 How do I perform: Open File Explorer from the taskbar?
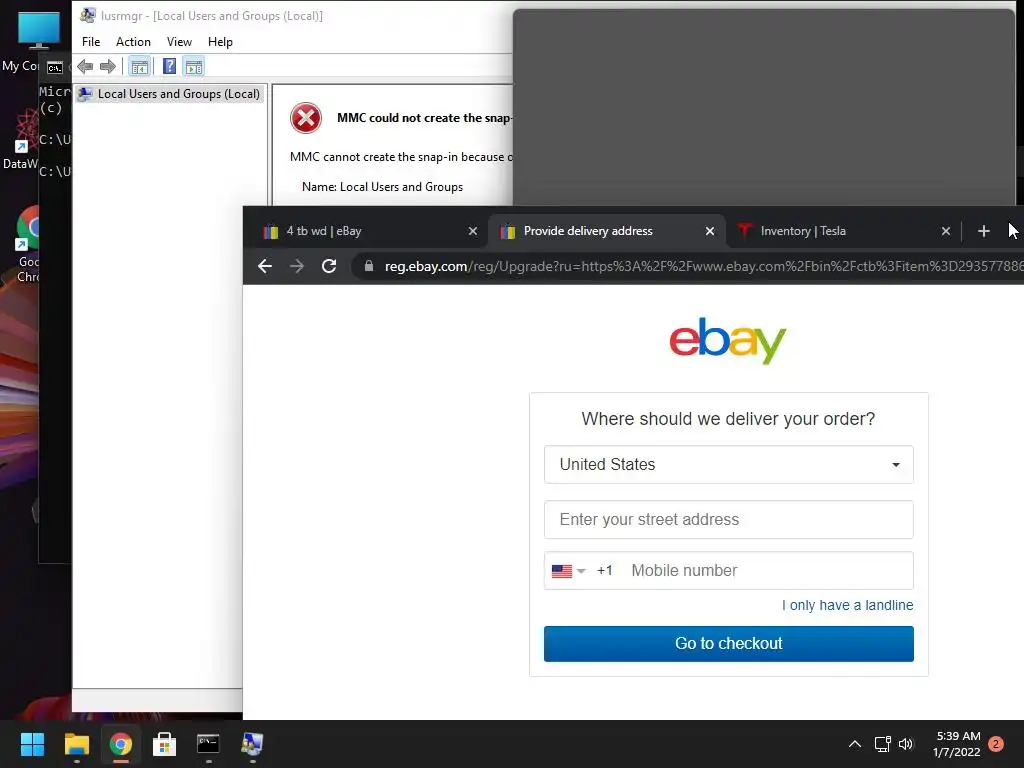76,744
